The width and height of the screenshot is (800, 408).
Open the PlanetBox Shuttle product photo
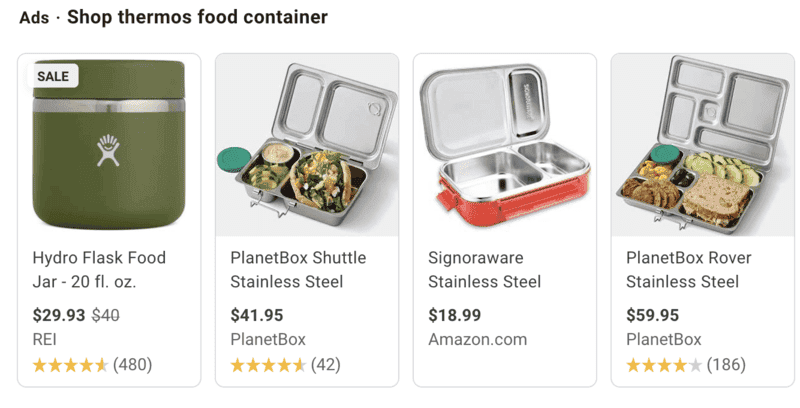(x=306, y=145)
